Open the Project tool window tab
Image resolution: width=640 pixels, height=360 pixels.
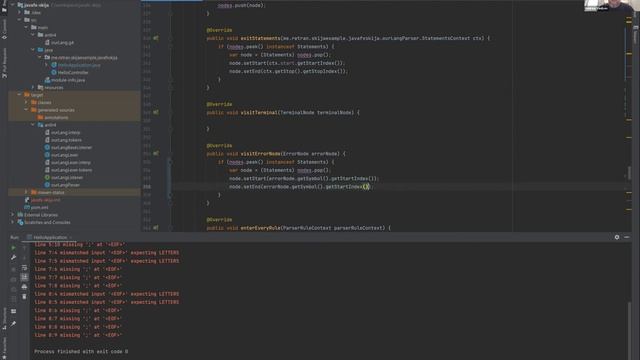(4, 7)
